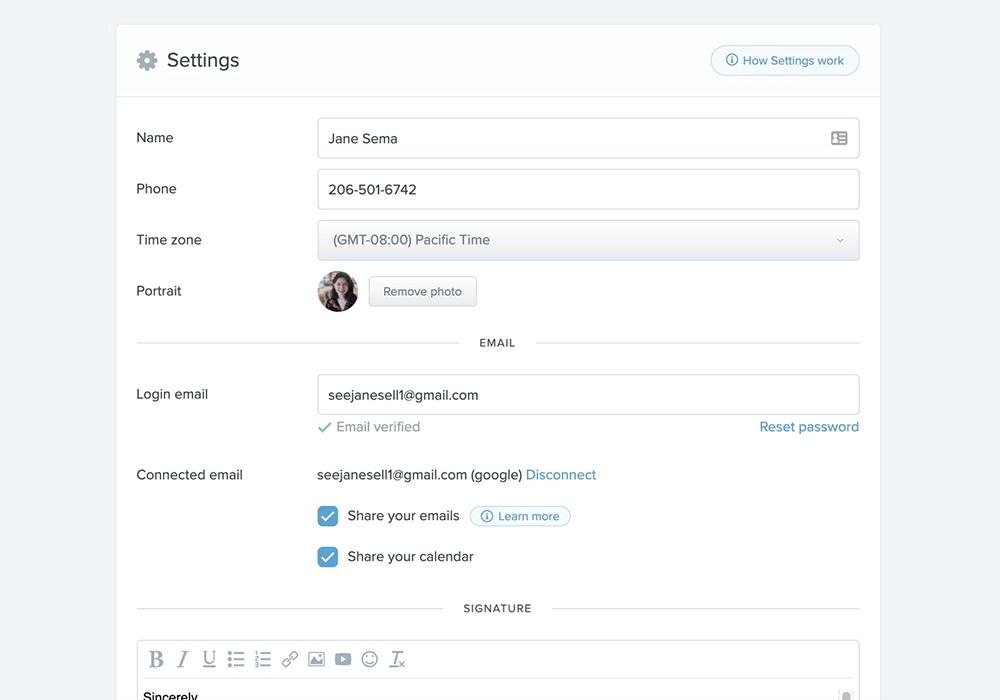The height and width of the screenshot is (700, 1000).
Task: Insert an image in signature
Action: (x=316, y=659)
